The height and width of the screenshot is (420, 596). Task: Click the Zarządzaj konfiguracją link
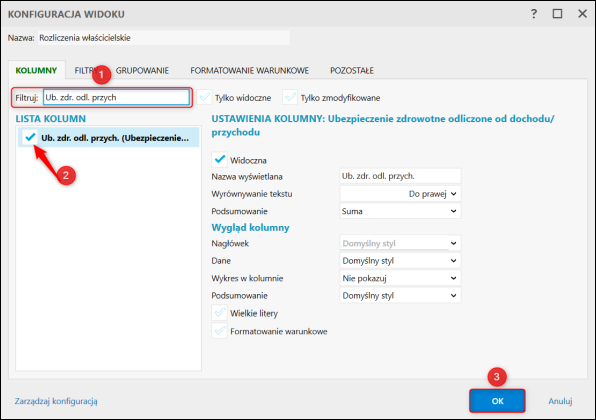coord(56,401)
